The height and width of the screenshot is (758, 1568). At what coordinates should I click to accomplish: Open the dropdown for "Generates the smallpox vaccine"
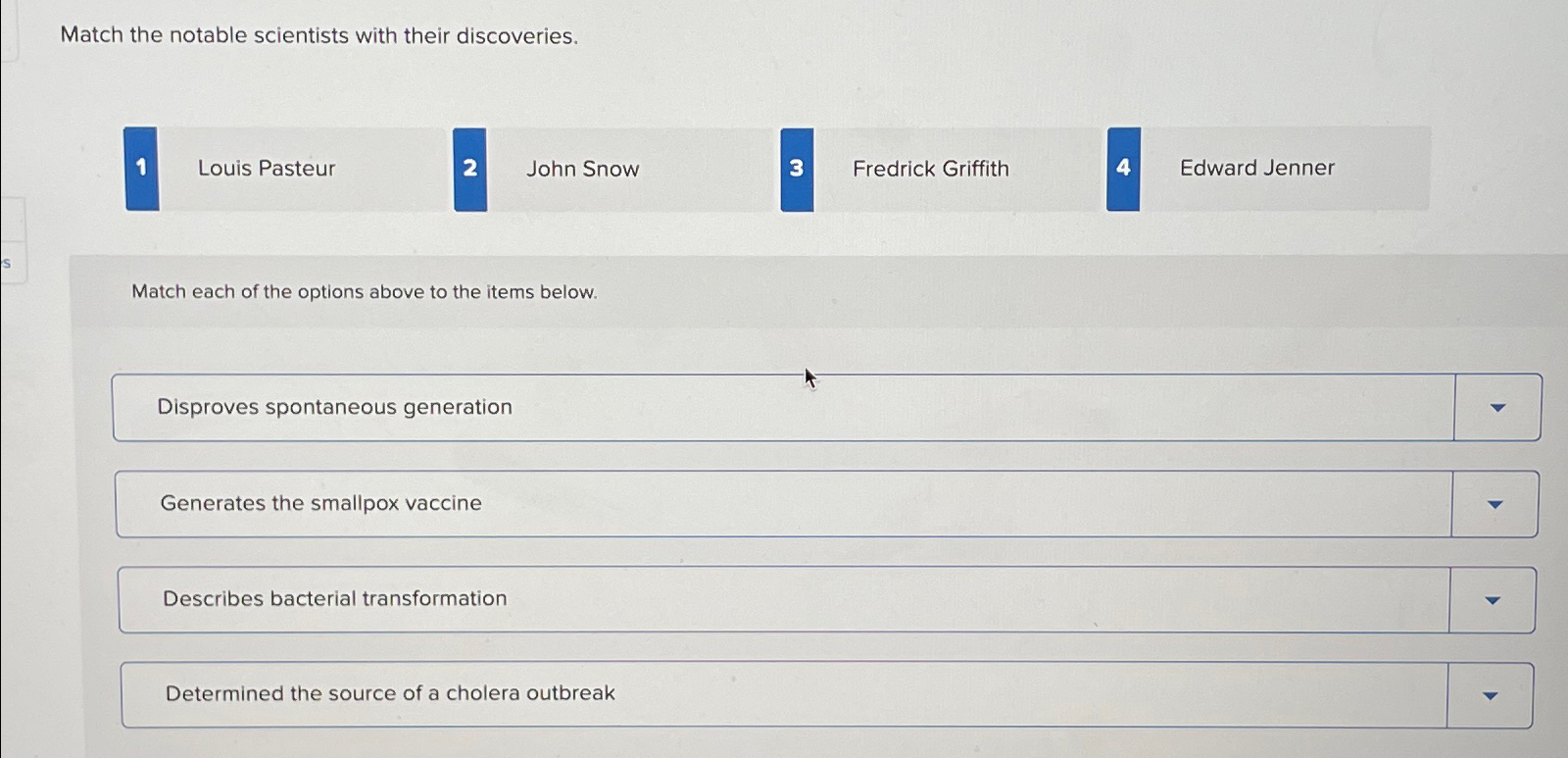[1494, 503]
